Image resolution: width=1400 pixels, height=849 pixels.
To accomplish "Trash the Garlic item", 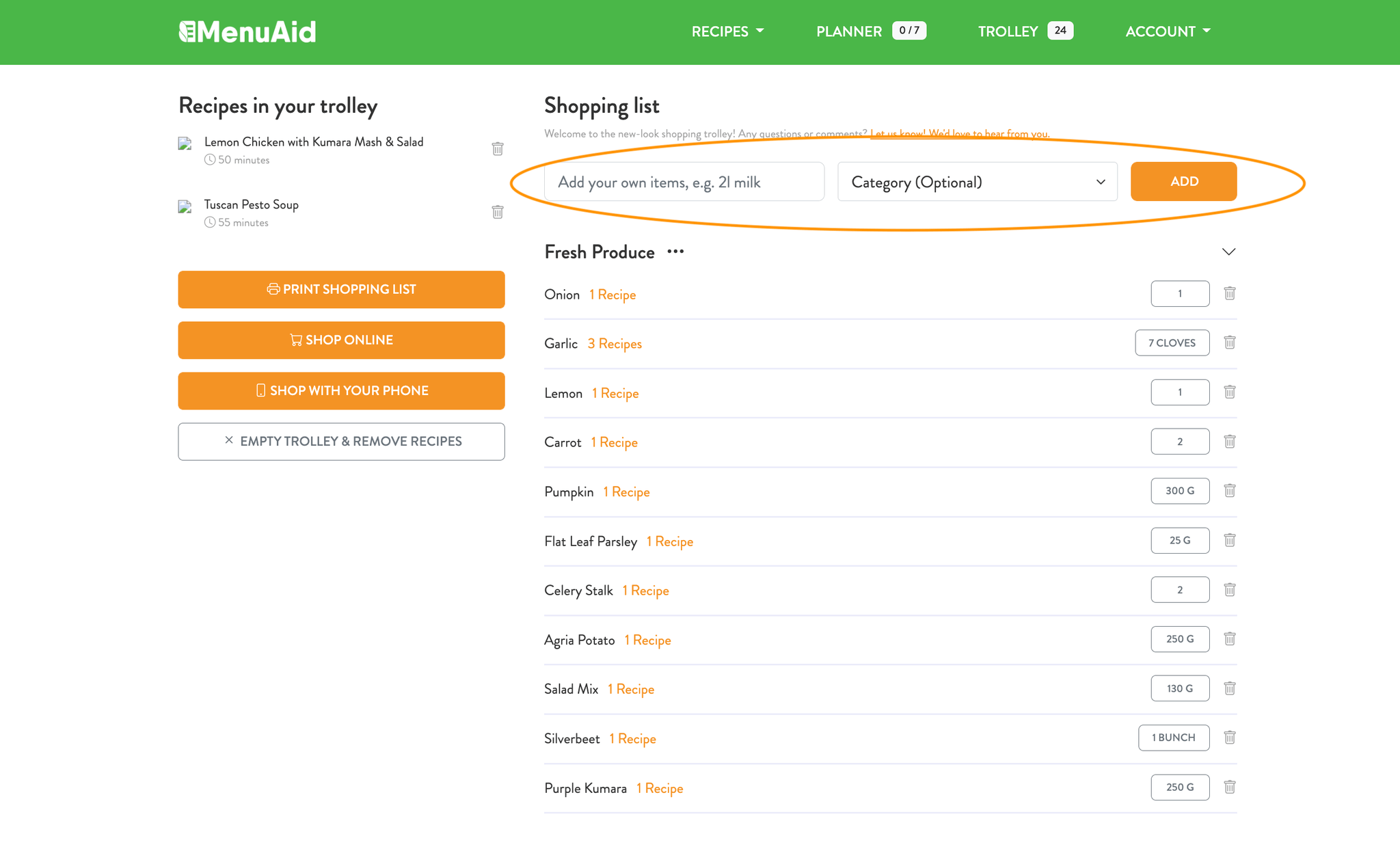I will coord(1229,342).
